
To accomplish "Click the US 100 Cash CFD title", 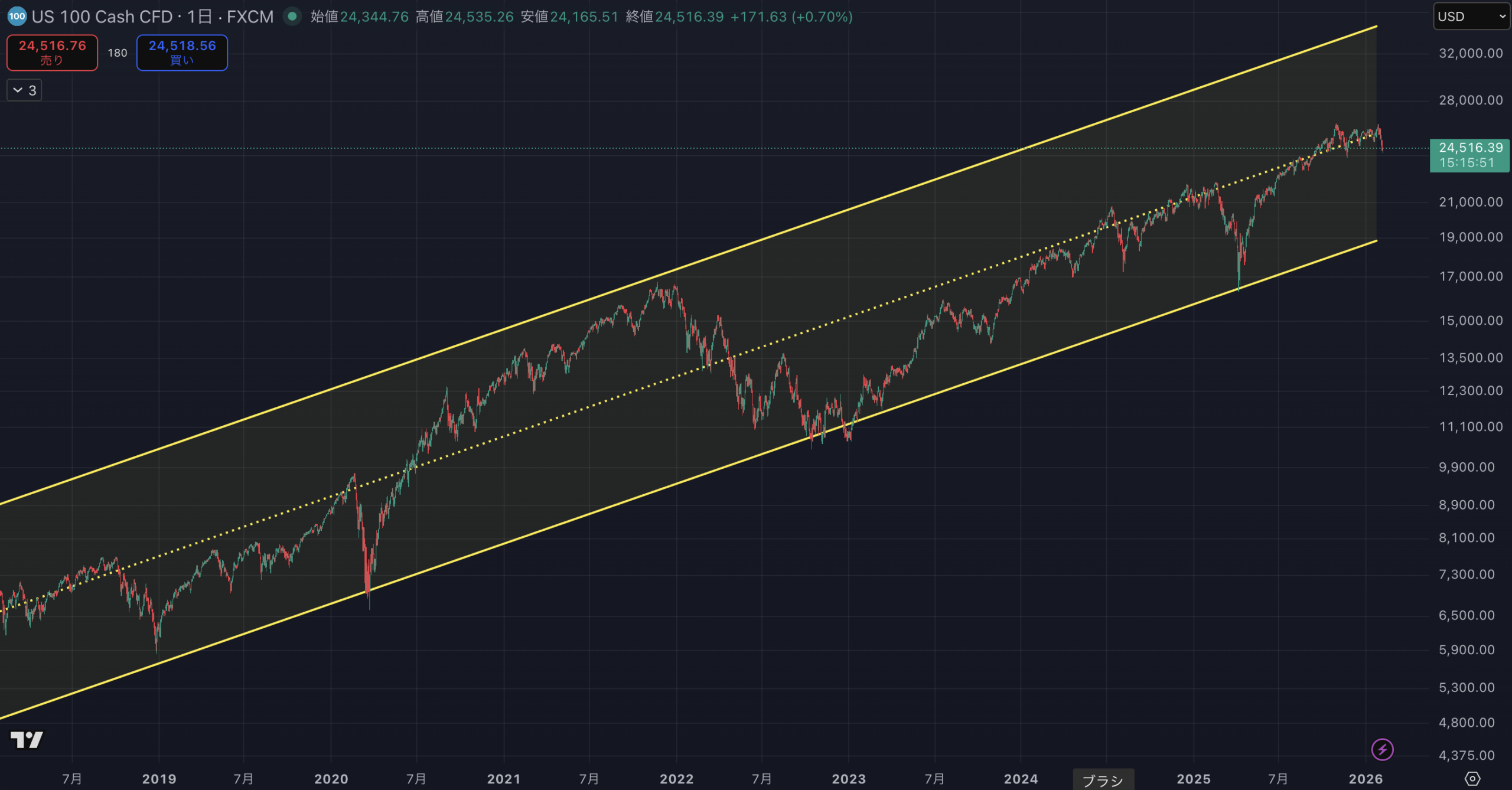I will 102,17.
